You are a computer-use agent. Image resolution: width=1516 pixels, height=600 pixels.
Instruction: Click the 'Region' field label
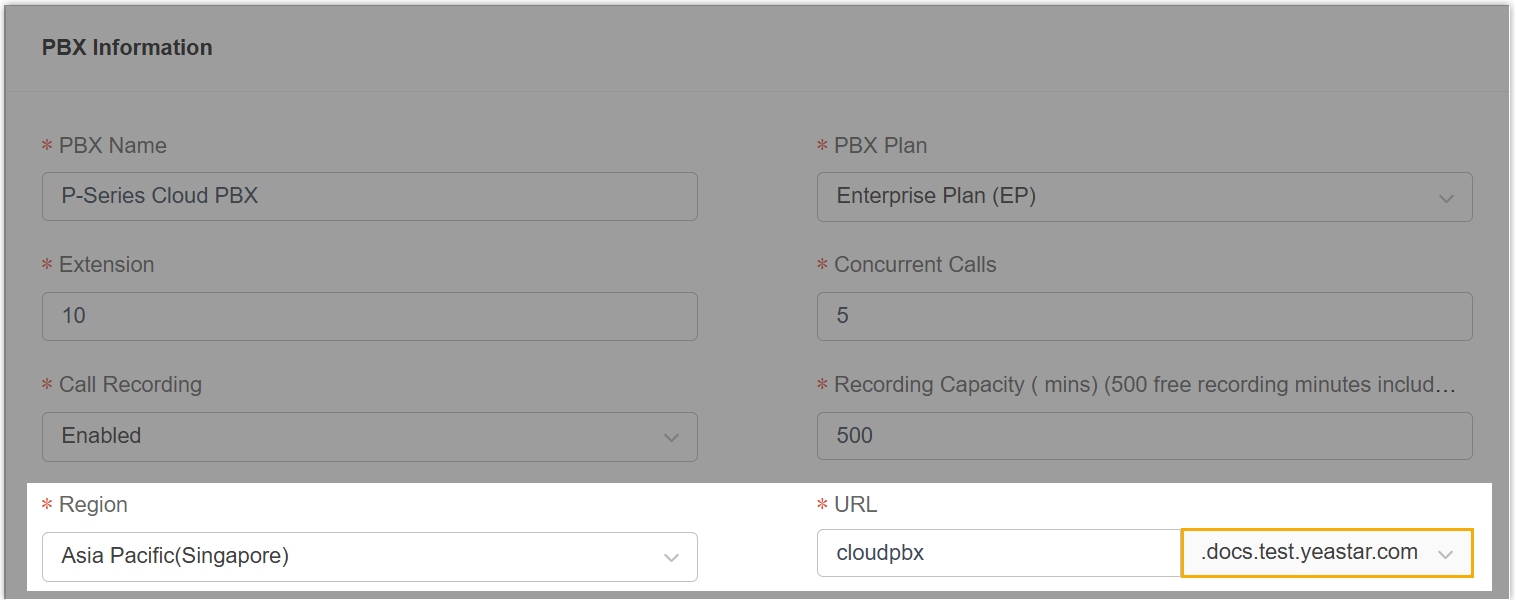pyautogui.click(x=93, y=505)
